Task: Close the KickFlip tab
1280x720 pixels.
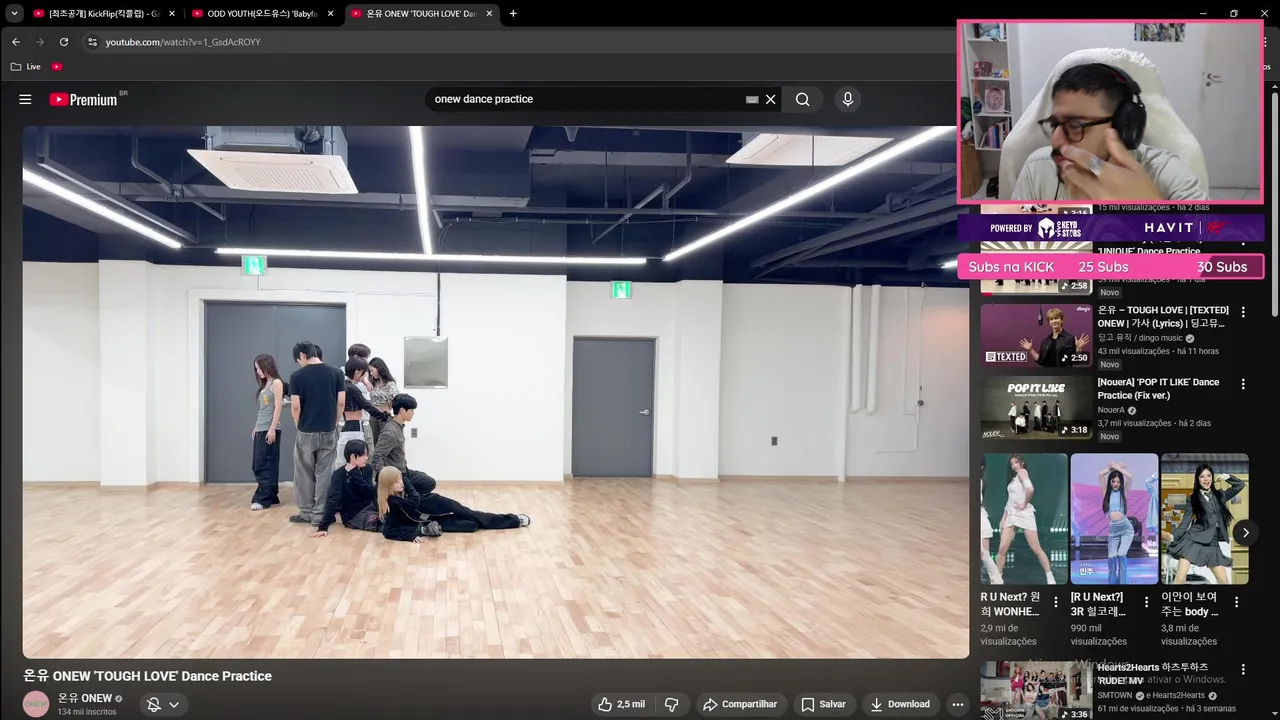Action: click(172, 14)
